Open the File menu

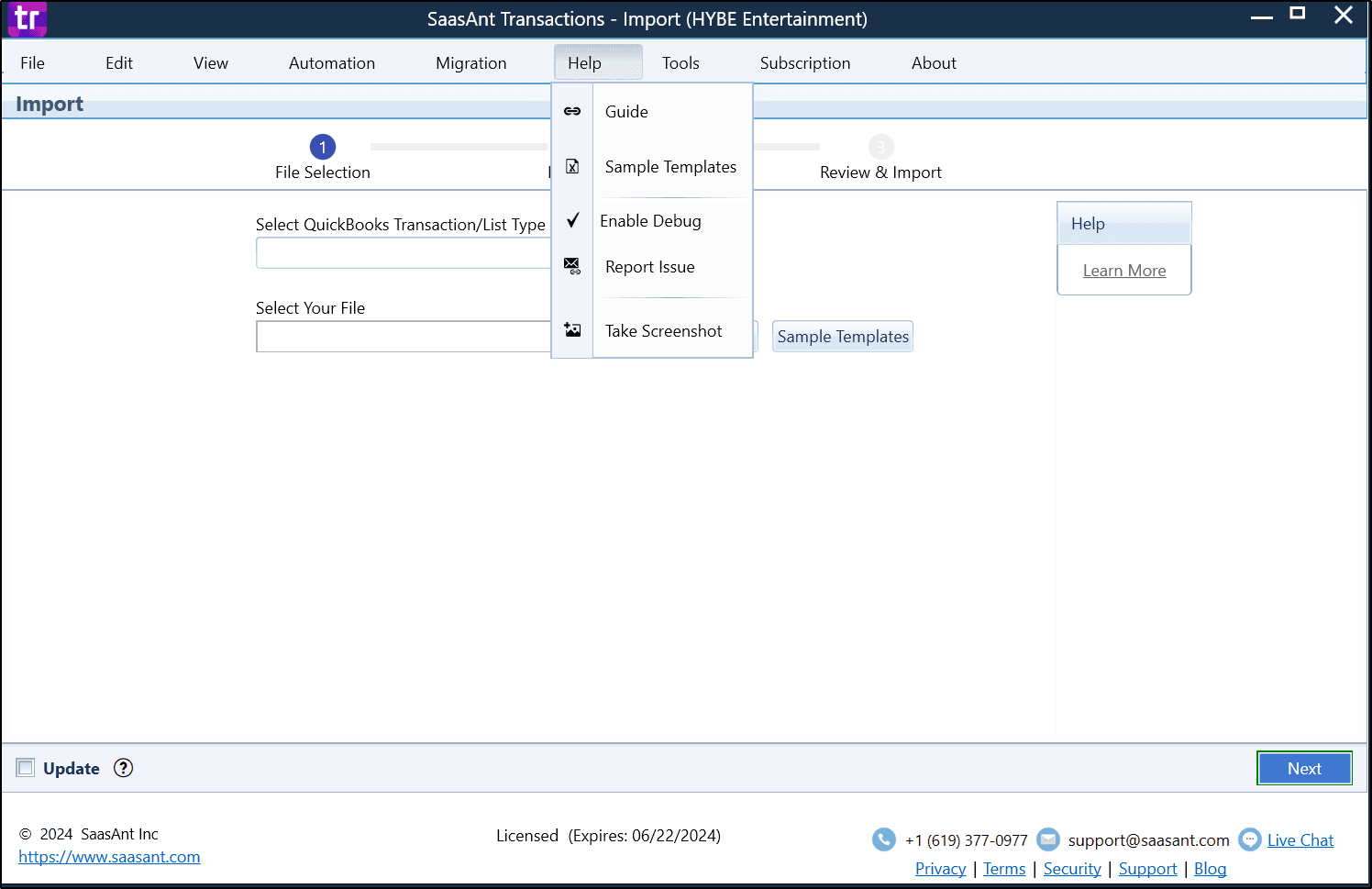coord(32,63)
